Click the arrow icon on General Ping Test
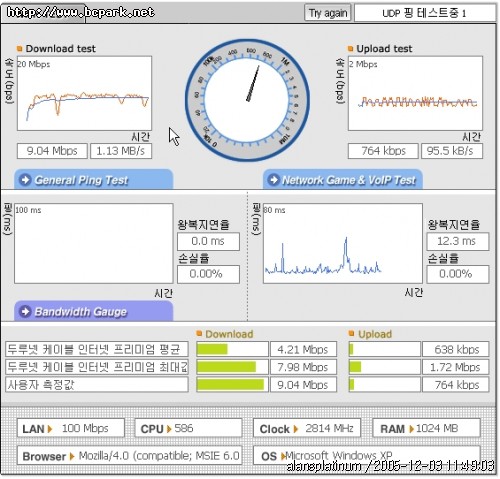Image resolution: width=500 pixels, height=479 pixels. tap(25, 180)
